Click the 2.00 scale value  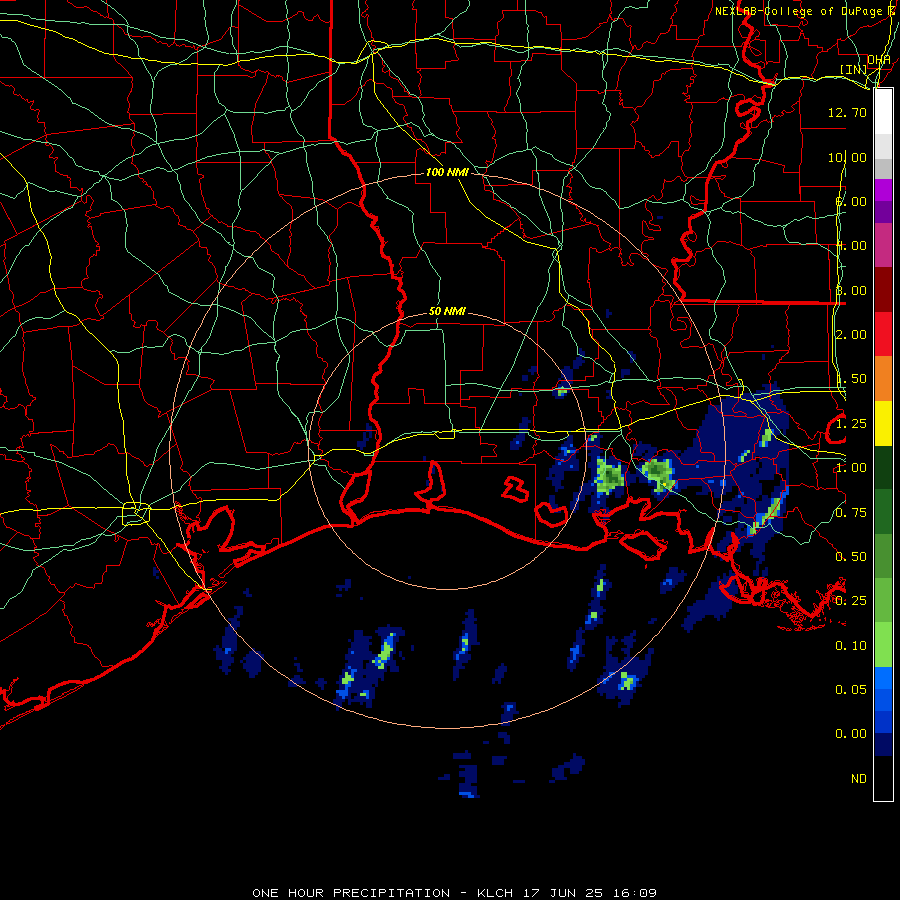[x=851, y=335]
